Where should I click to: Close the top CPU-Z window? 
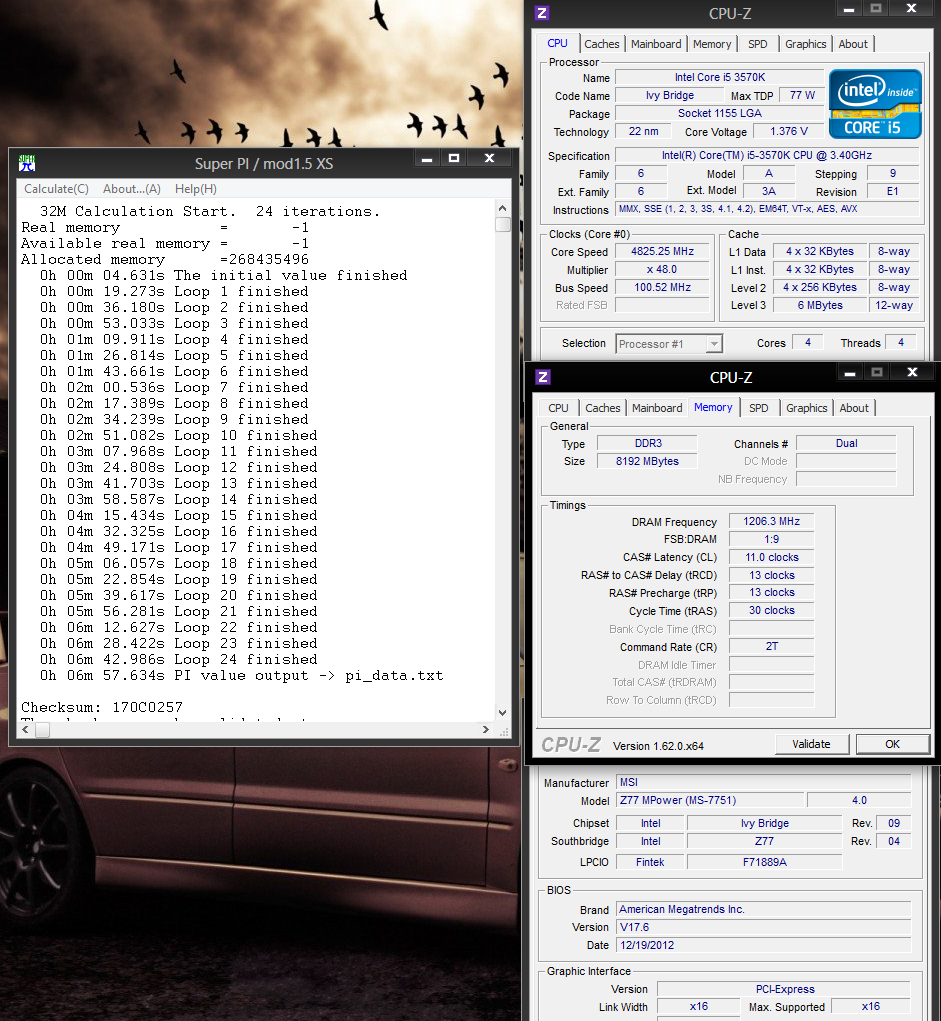[x=912, y=8]
